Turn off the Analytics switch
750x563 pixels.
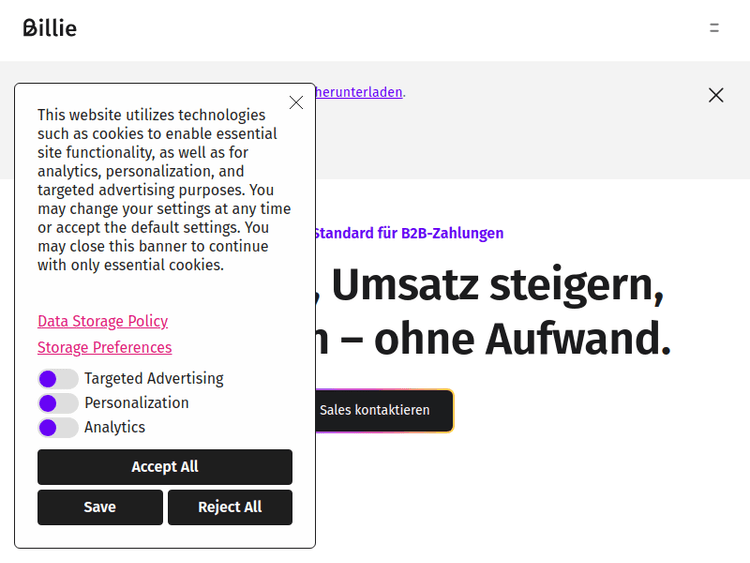coord(58,427)
